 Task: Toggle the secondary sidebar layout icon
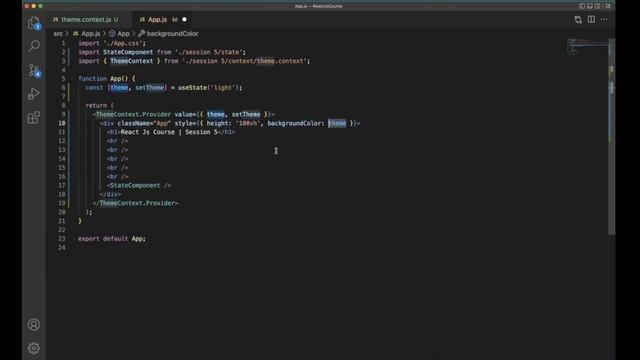coord(598,6)
